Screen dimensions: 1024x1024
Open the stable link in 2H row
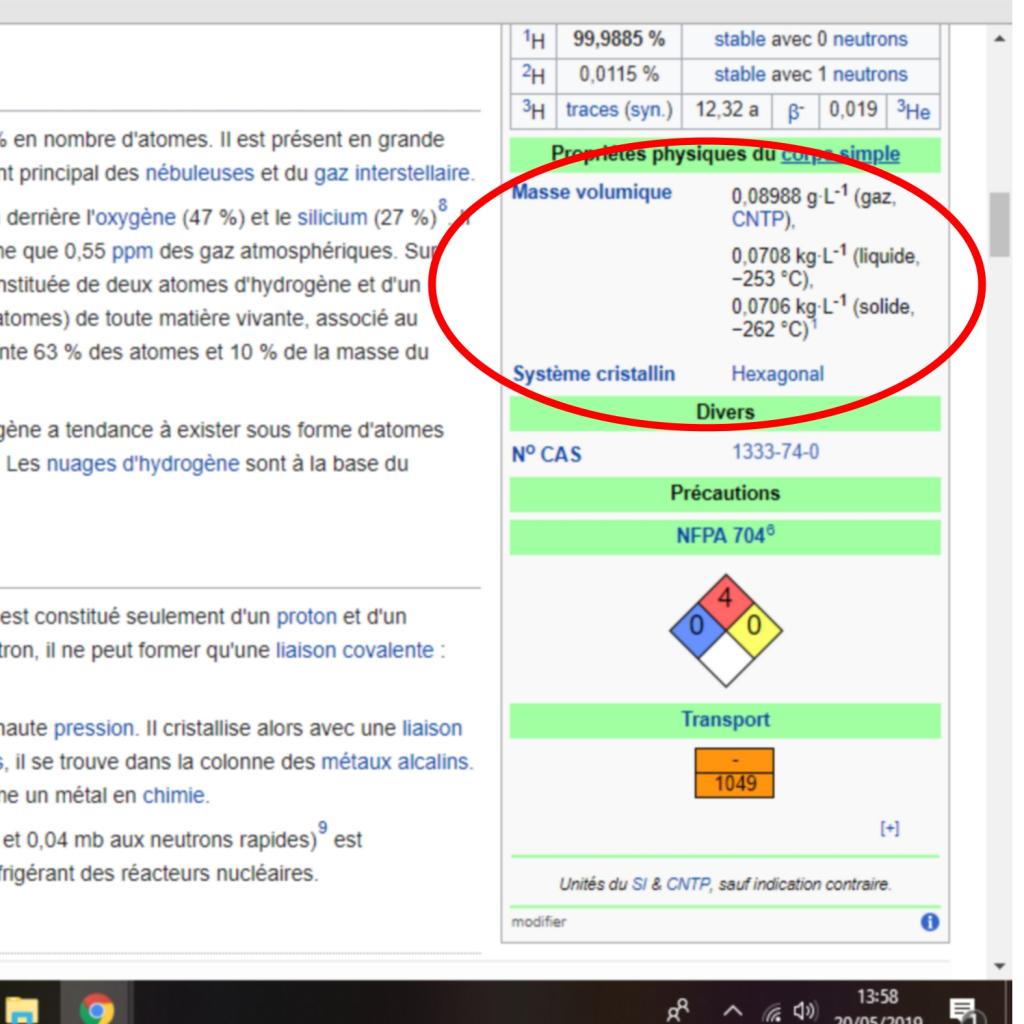coord(739,74)
